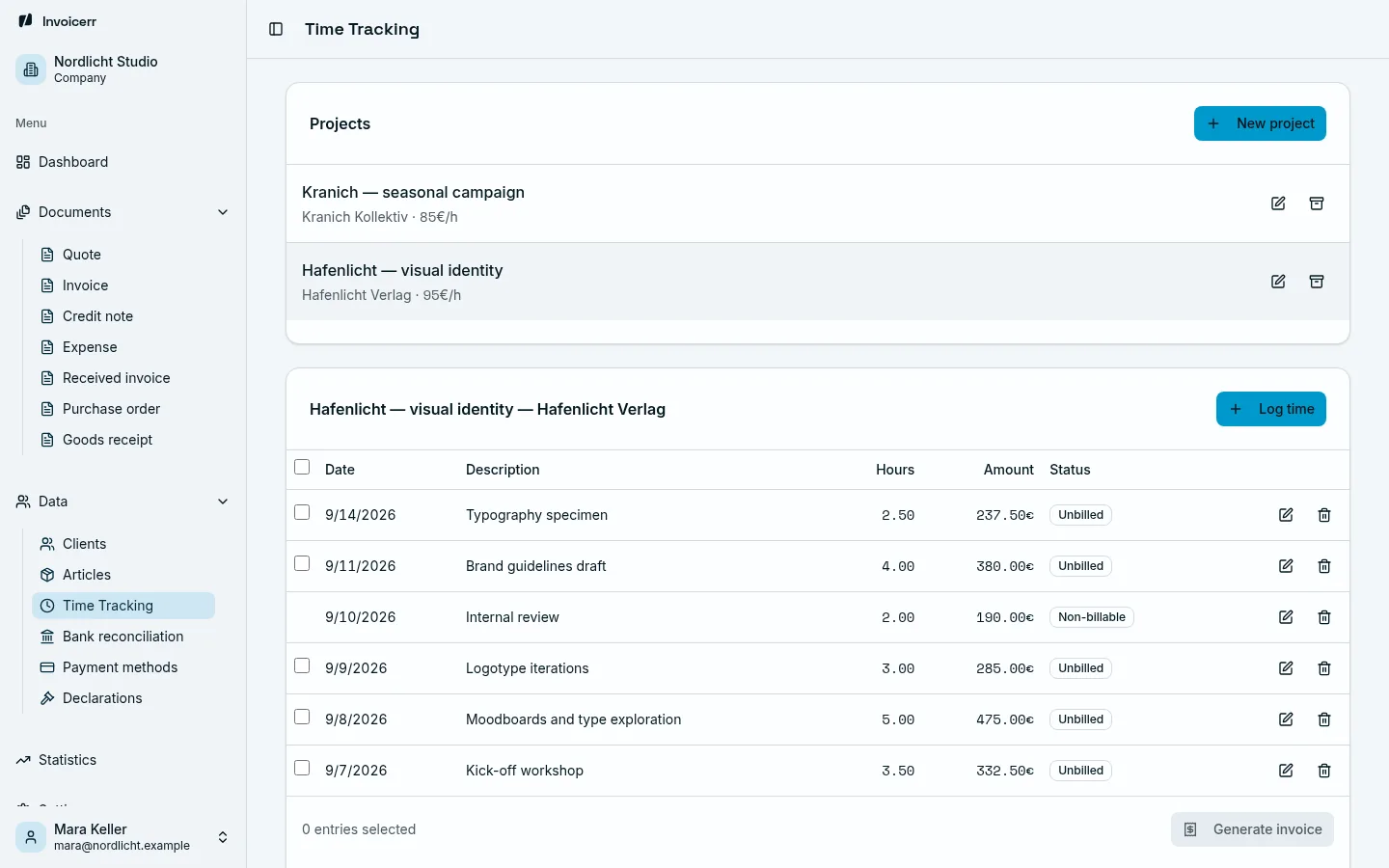The height and width of the screenshot is (868, 1389).
Task: Select the Kranich seasonal campaign project row
Action: coord(818,203)
